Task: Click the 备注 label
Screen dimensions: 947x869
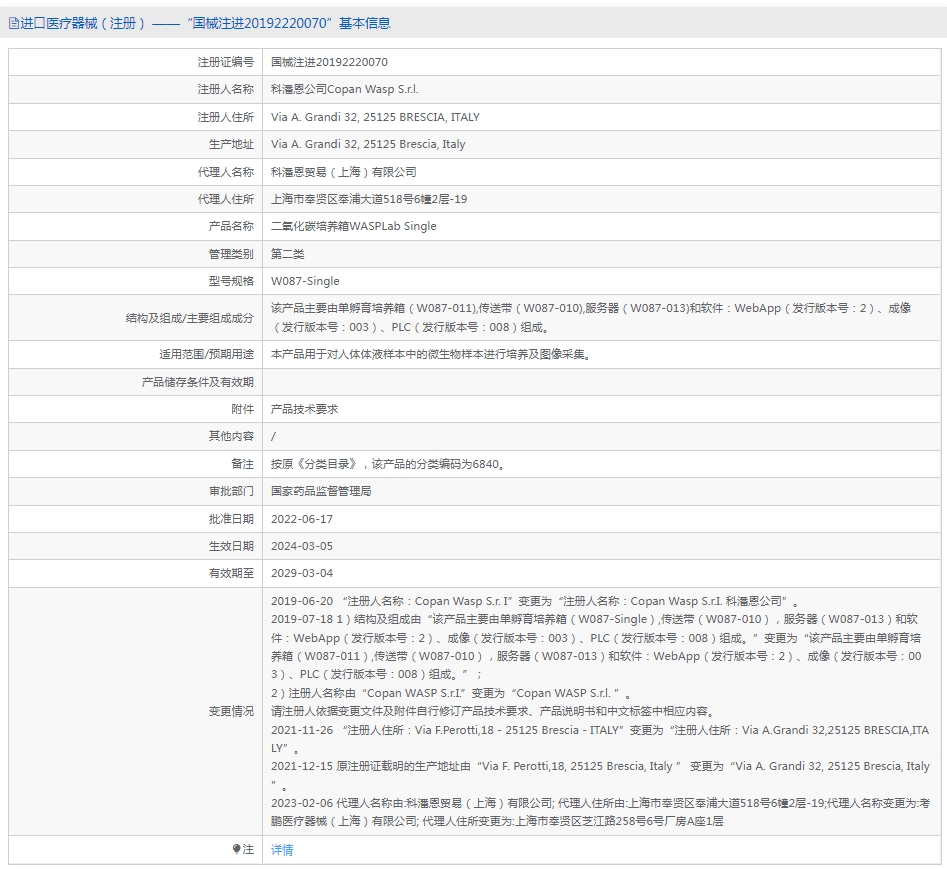Action: click(242, 464)
